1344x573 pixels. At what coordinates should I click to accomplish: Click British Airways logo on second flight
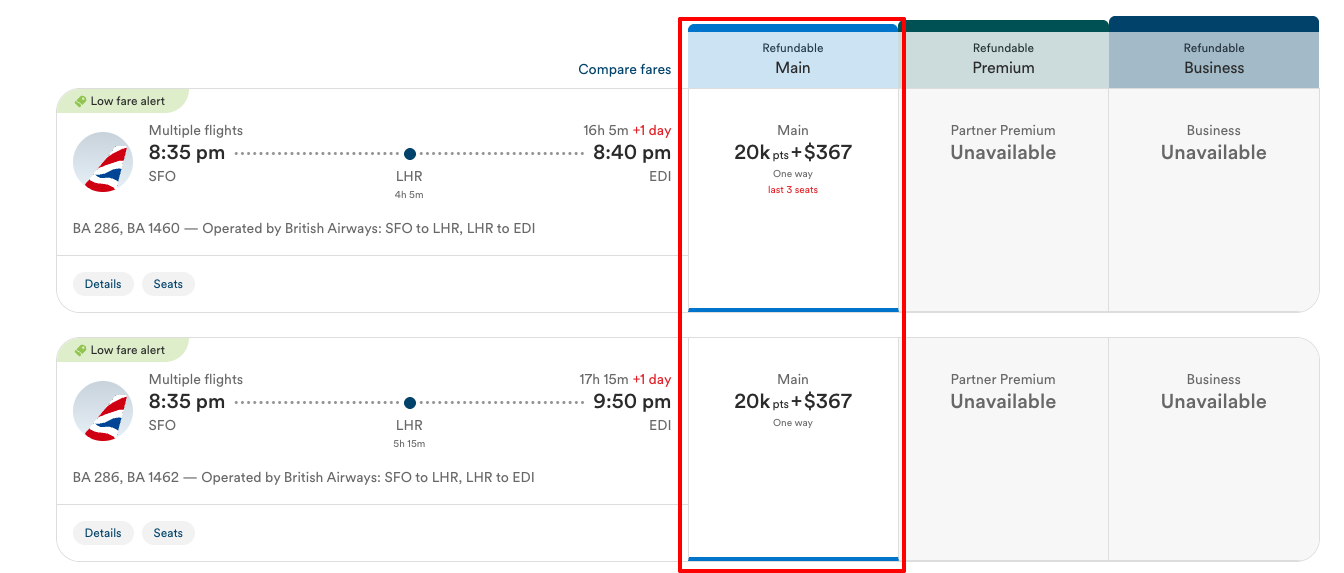point(103,411)
